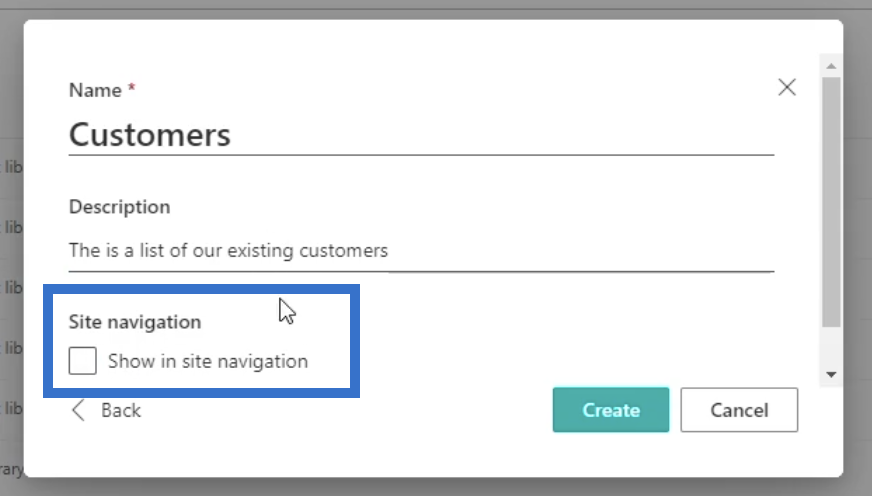This screenshot has height=496, width=872.
Task: Click into the Description text field
Action: pos(421,251)
